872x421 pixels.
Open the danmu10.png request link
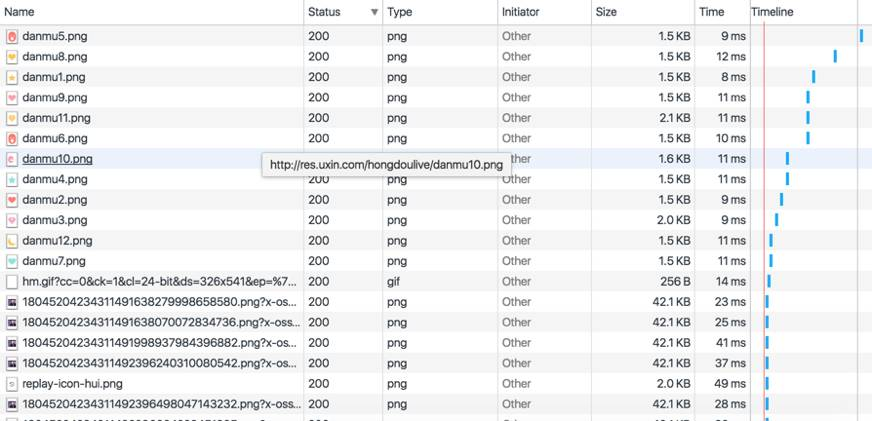click(x=57, y=159)
